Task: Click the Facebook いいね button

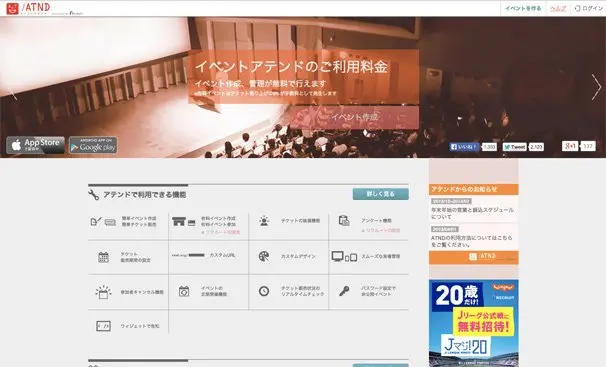Action: point(464,147)
